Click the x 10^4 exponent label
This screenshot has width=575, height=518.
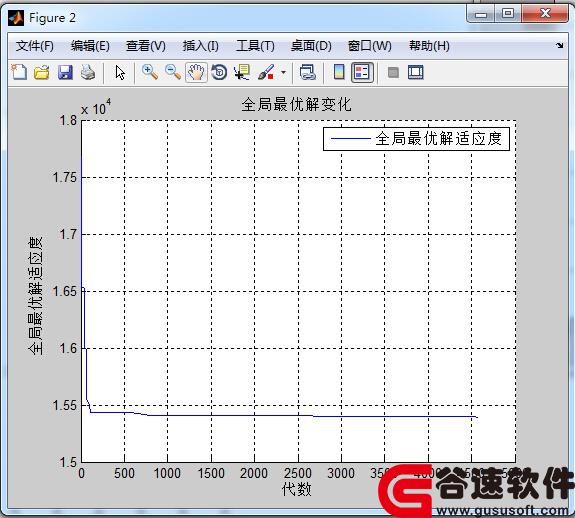pos(96,107)
